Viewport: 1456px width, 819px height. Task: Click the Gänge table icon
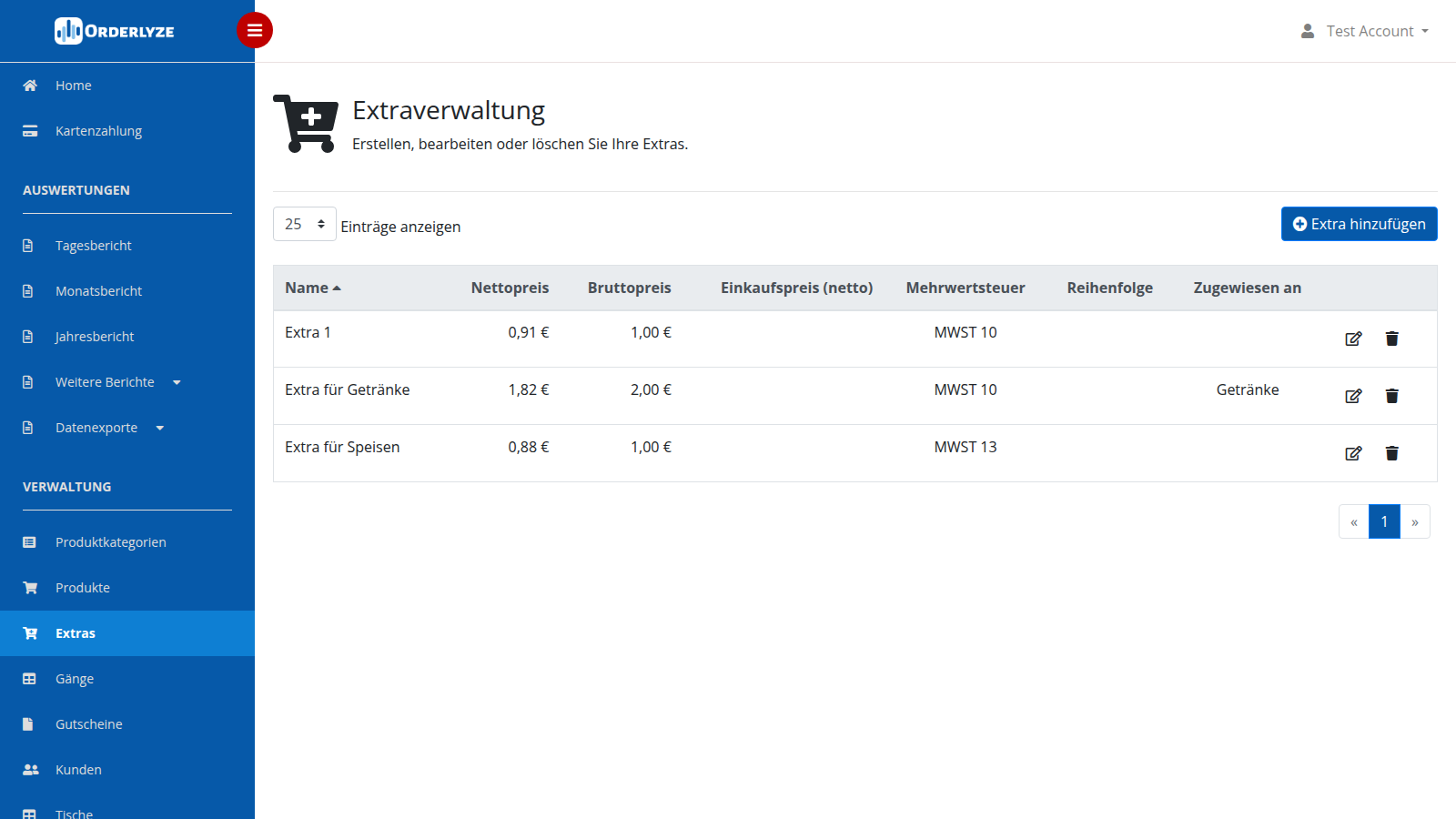pos(29,679)
